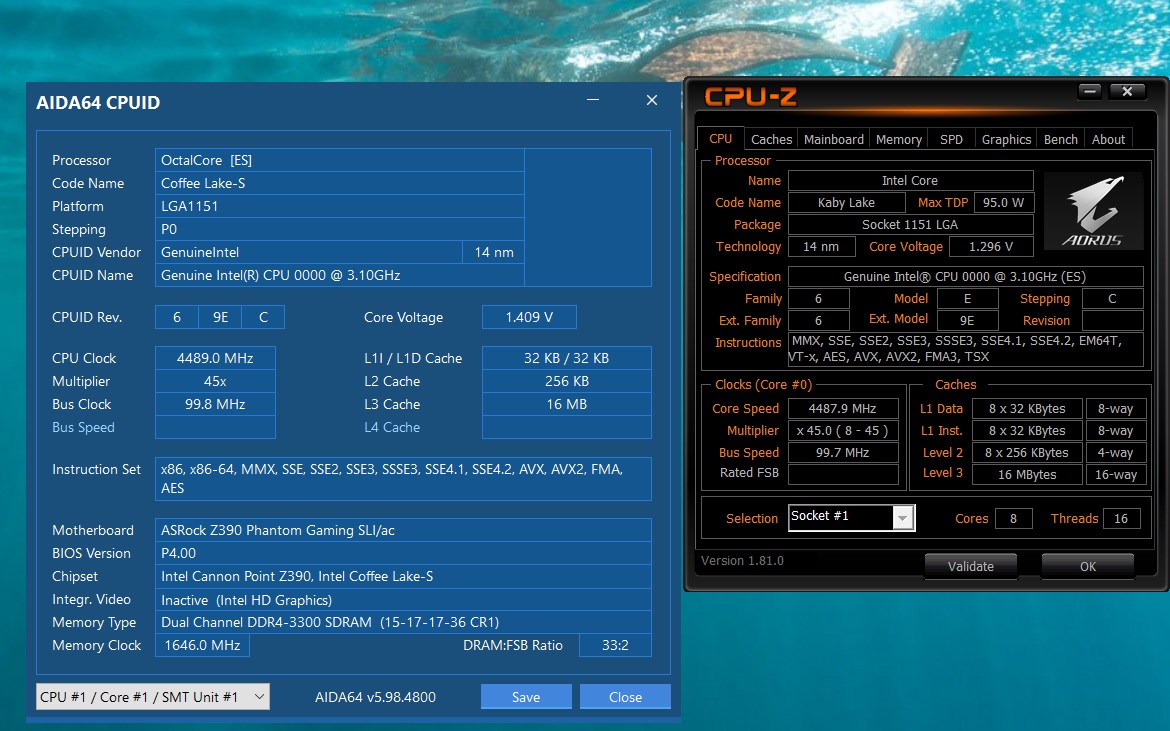Click the 45x multiplier value in AIDA64
Viewport: 1170px width, 731px height.
tap(215, 381)
